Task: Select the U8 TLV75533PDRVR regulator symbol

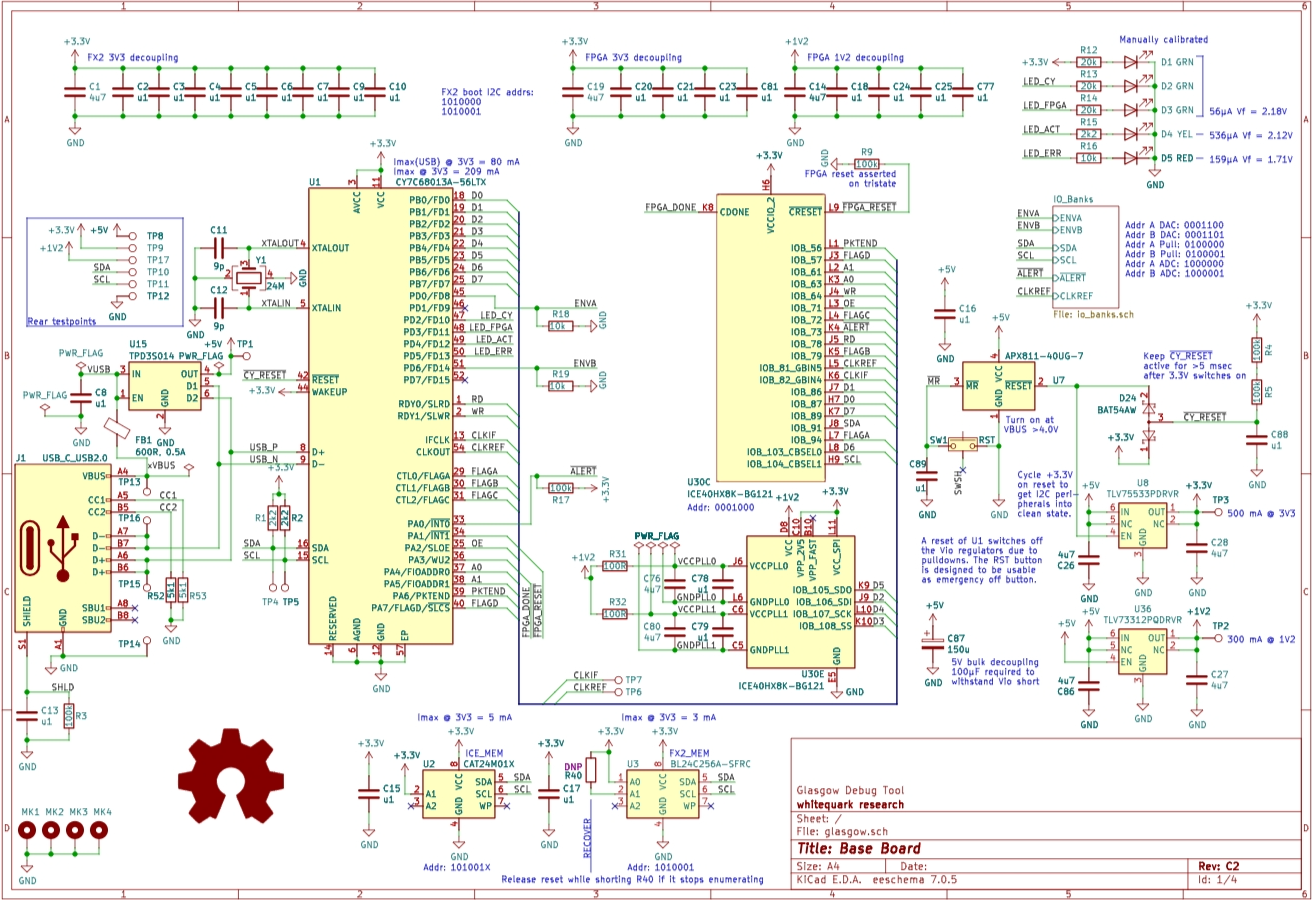Action: pyautogui.click(x=1142, y=525)
